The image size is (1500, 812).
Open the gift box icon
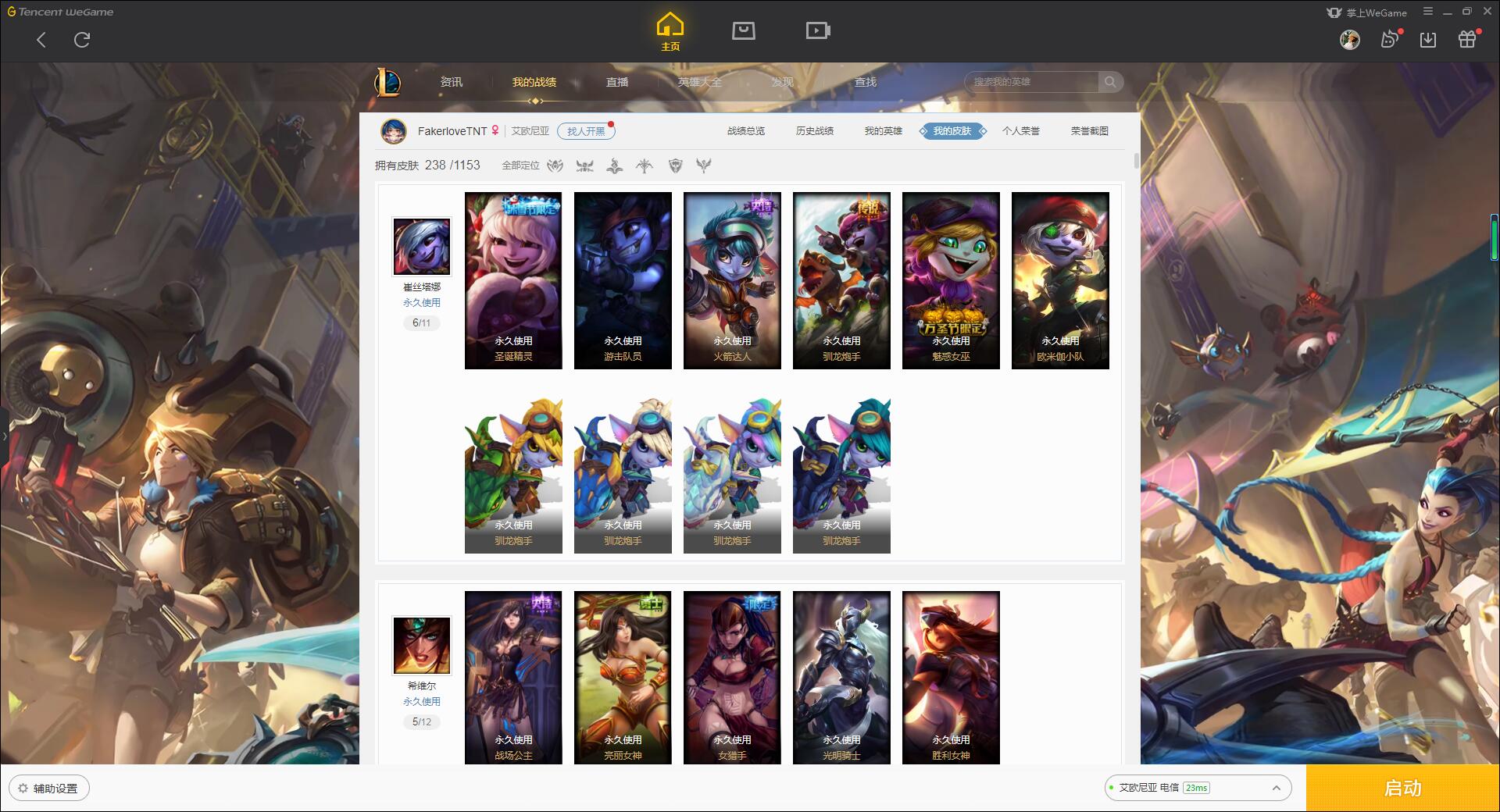point(1467,40)
